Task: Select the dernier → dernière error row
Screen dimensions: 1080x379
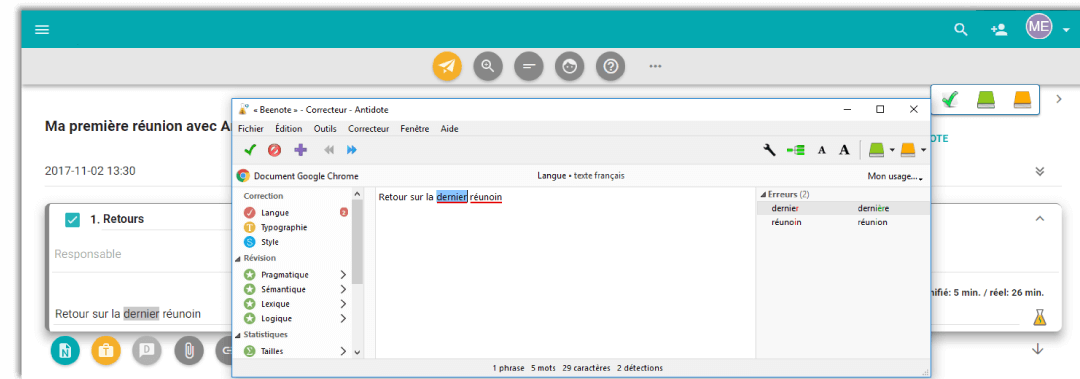Action: 843,207
